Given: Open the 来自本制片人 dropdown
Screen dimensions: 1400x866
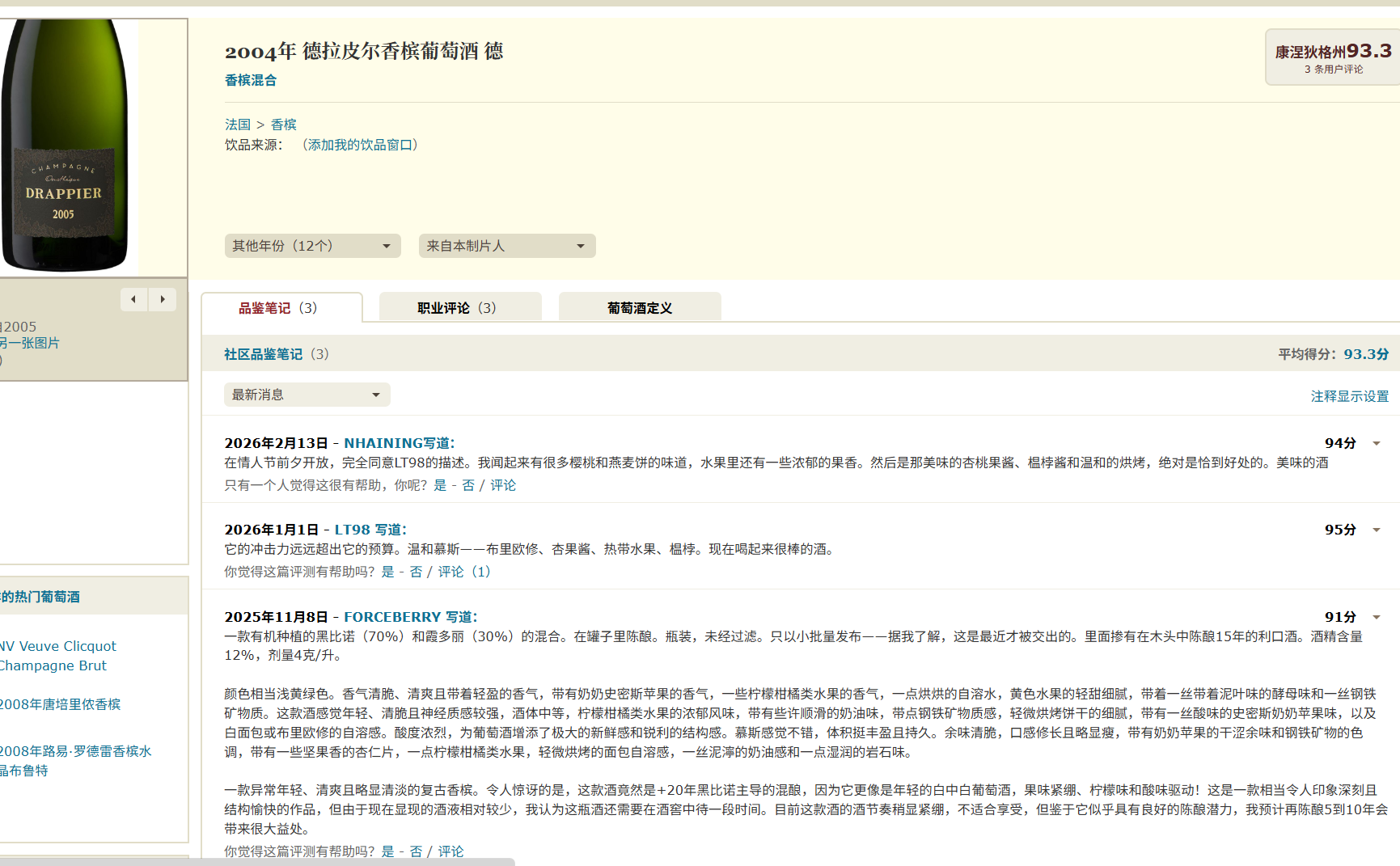Looking at the screenshot, I should tap(506, 246).
